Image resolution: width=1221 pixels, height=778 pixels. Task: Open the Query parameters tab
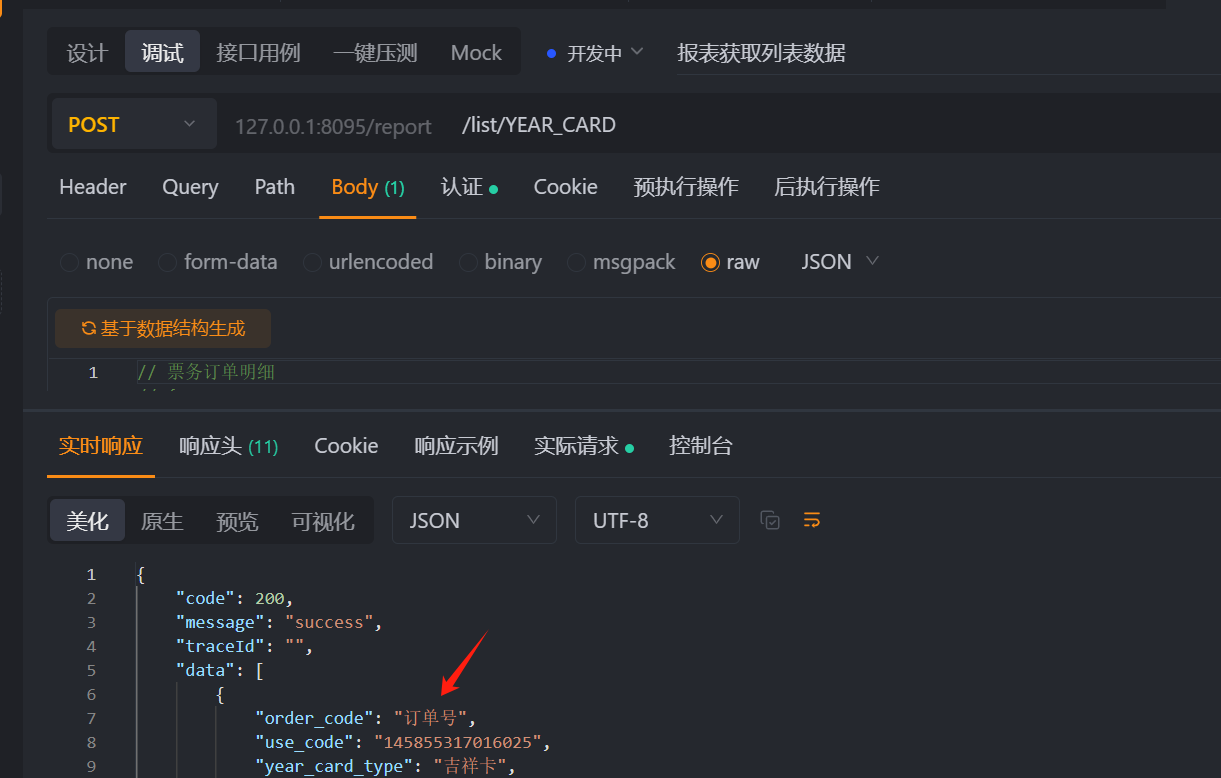tap(190, 186)
